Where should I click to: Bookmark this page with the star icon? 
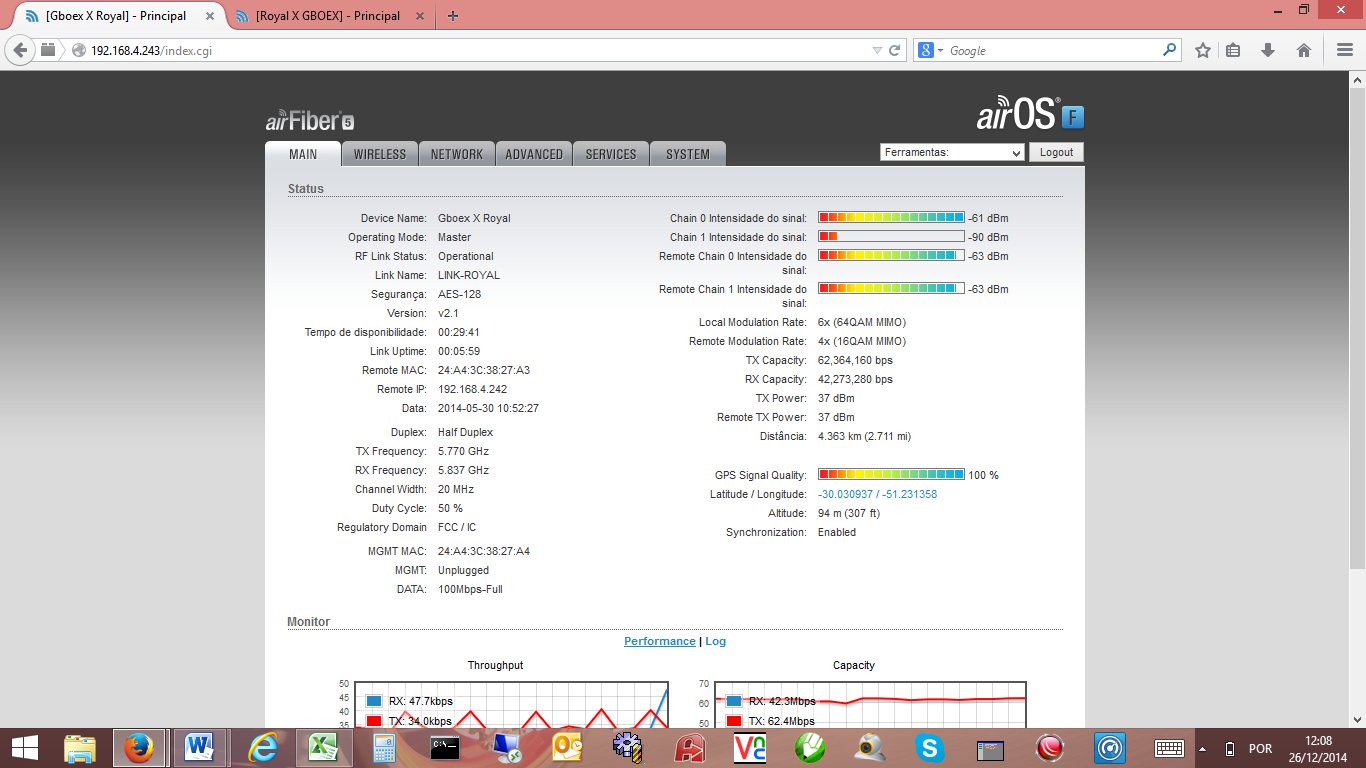point(1203,50)
